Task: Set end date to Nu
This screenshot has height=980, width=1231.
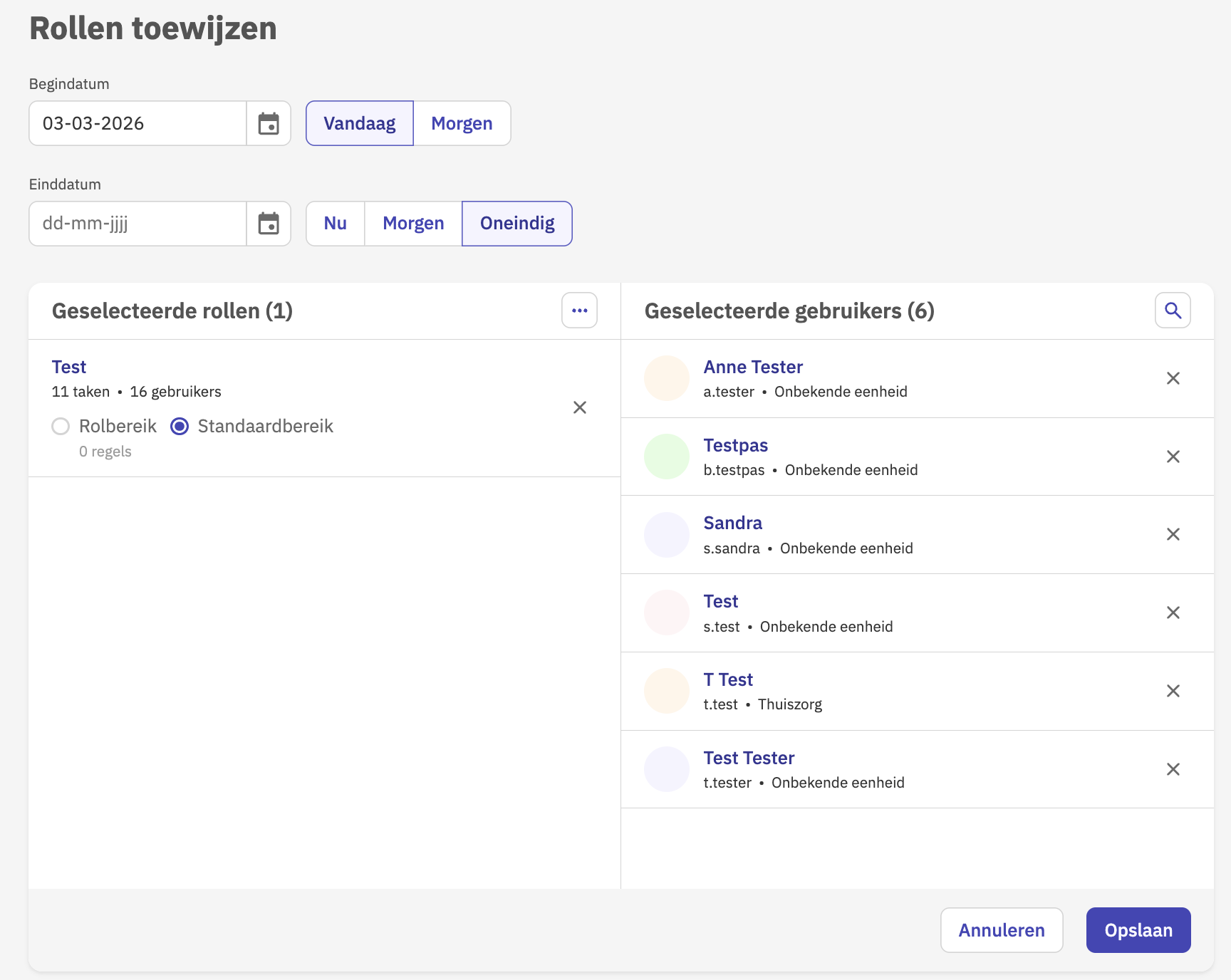Action: pos(335,224)
